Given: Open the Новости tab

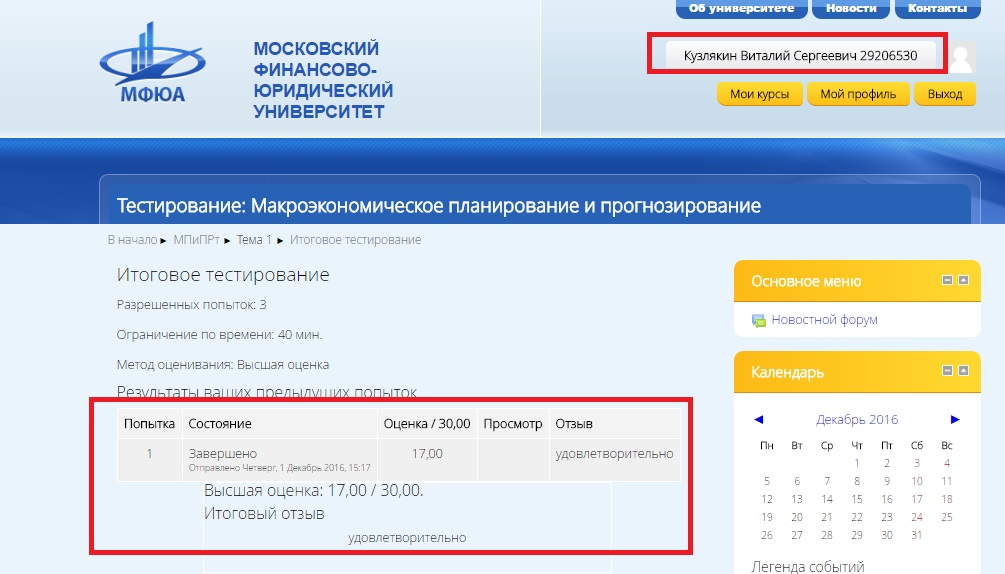Looking at the screenshot, I should click(x=851, y=9).
